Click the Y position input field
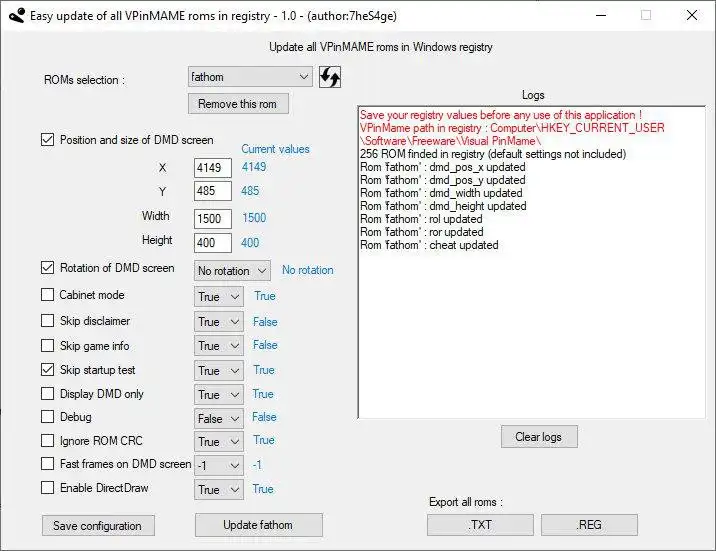Screen dimensions: 716x551 point(213,191)
